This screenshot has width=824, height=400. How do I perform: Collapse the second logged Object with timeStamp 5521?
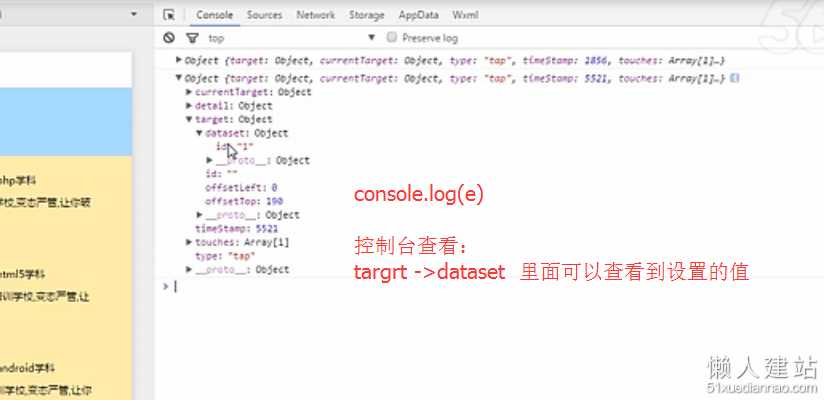point(179,78)
